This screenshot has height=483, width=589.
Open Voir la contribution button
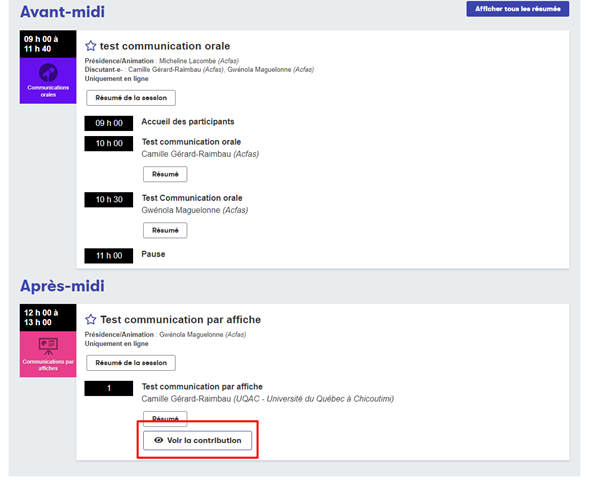(x=197, y=440)
